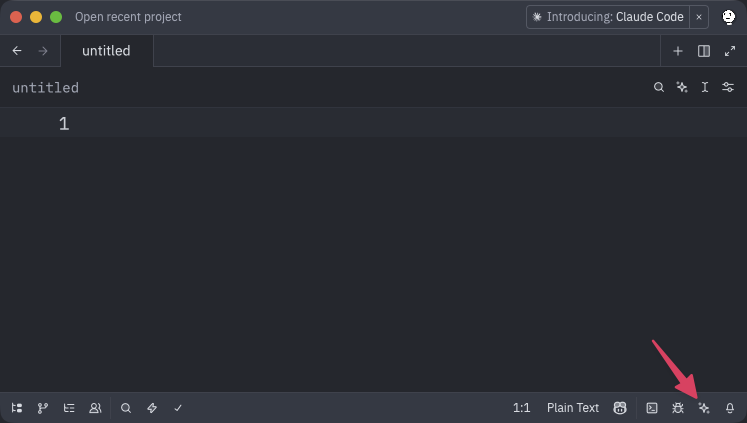Open the debugger panel
The image size is (747, 423).
(678, 408)
